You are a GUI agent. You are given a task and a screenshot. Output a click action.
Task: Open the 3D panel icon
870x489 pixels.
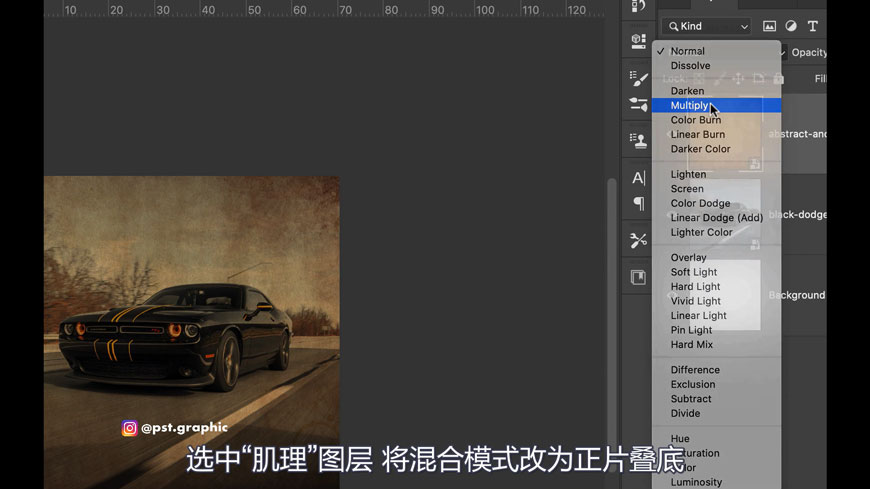click(x=638, y=40)
